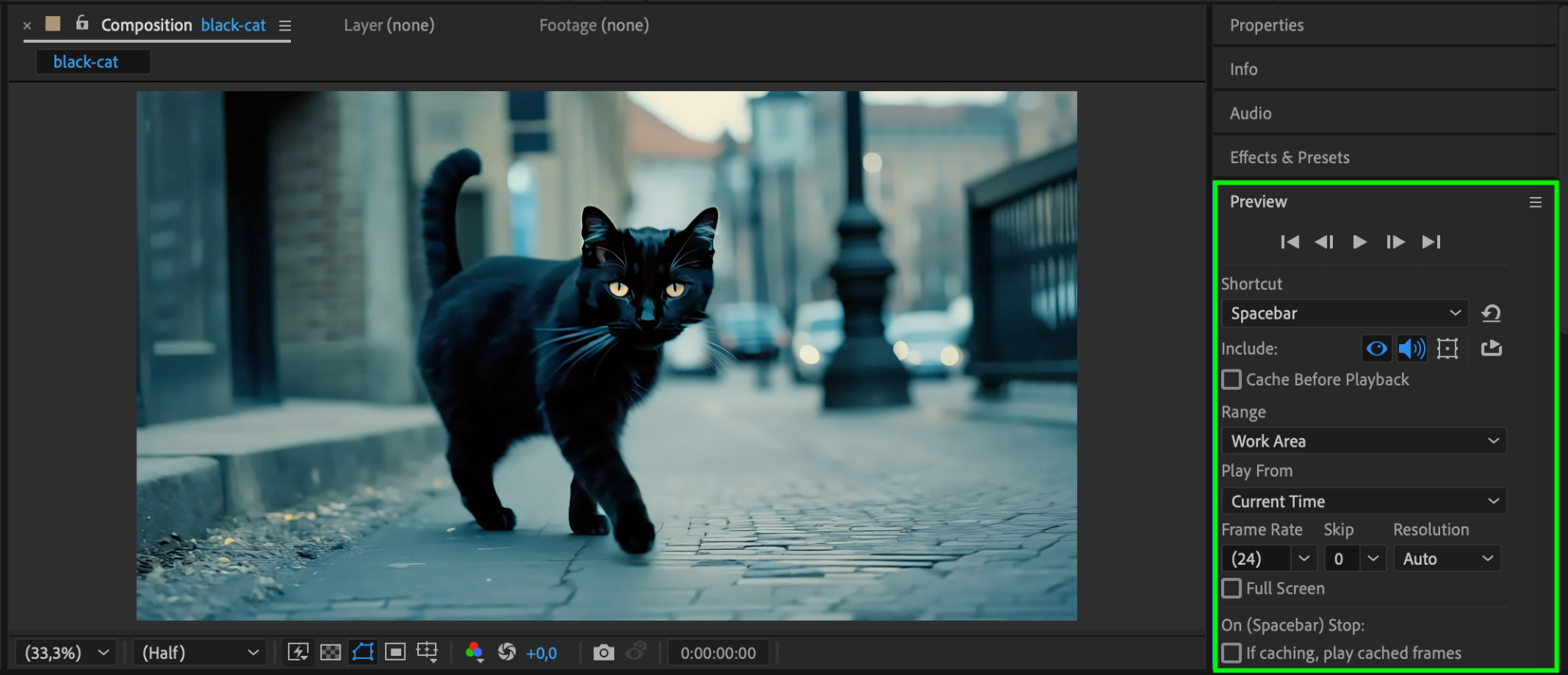
Task: Toggle mask and shape path visibility
Action: [x=363, y=652]
